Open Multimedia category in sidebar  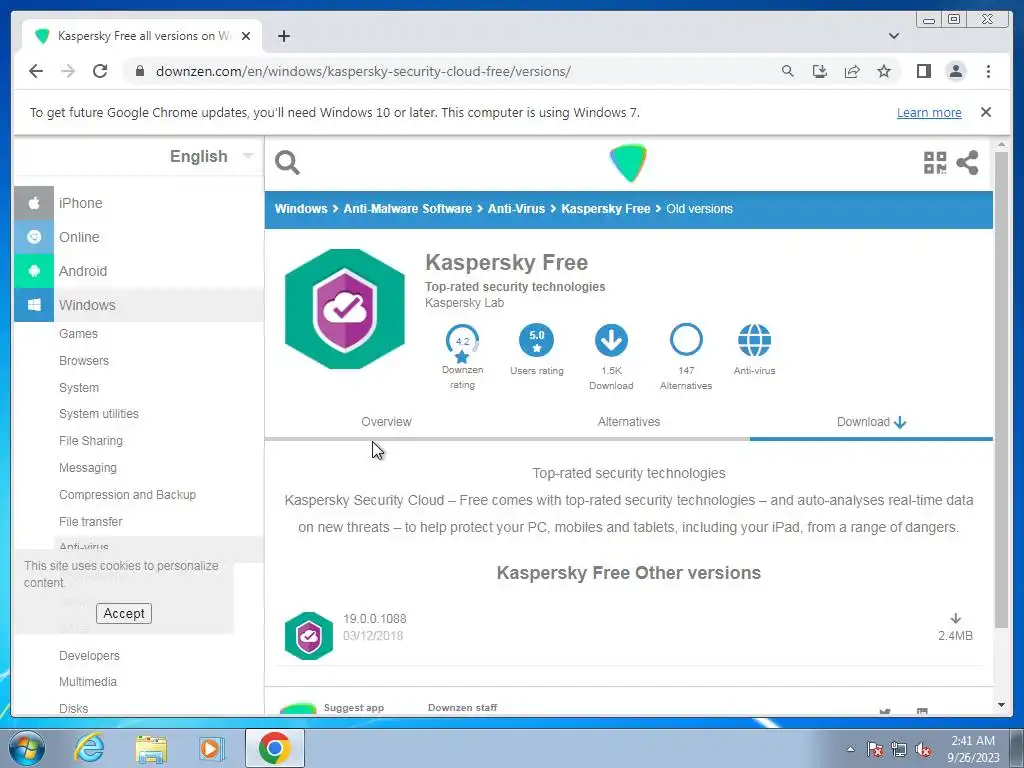[88, 682]
